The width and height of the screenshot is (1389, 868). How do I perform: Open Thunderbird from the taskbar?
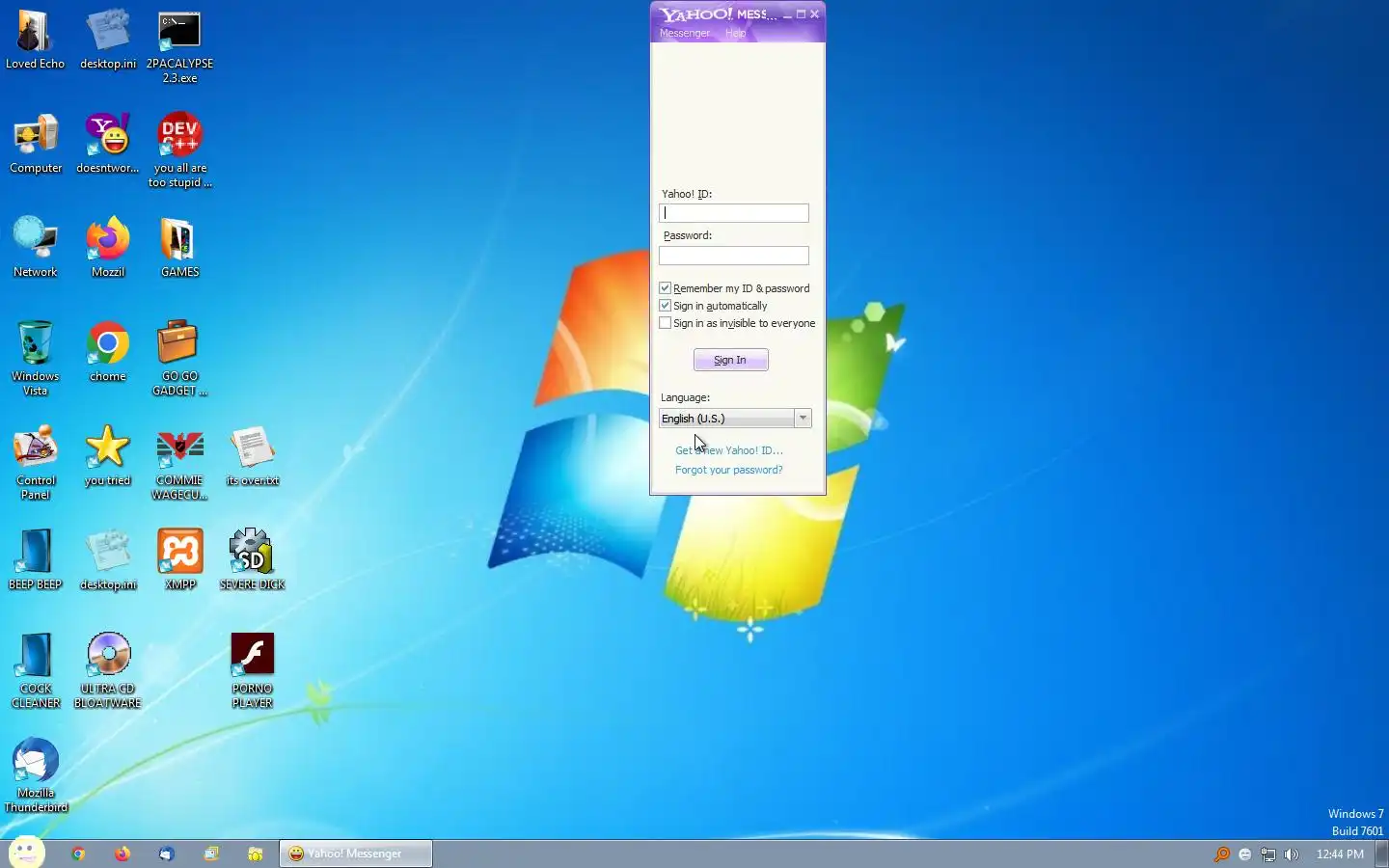[166, 854]
